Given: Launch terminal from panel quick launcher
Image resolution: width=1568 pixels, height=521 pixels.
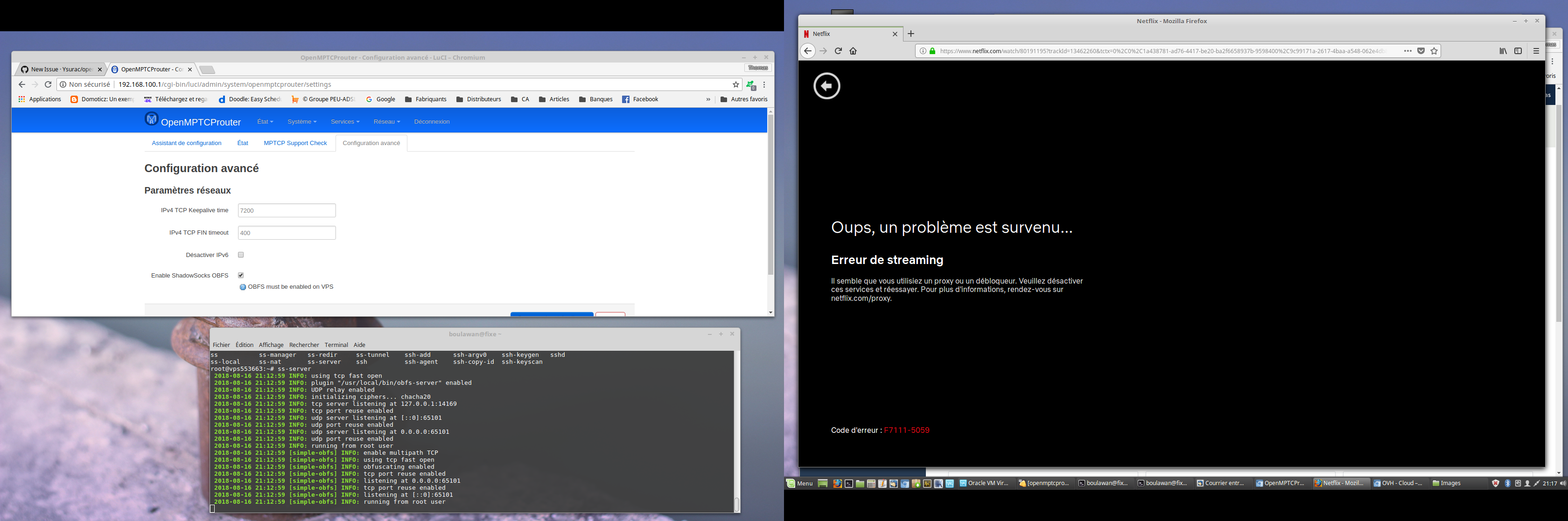Looking at the screenshot, I should (x=848, y=484).
